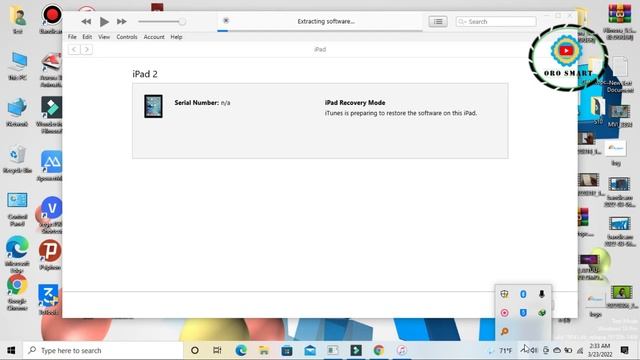Click the iTunes previous track rewind button
640x360 pixels.
(86, 22)
